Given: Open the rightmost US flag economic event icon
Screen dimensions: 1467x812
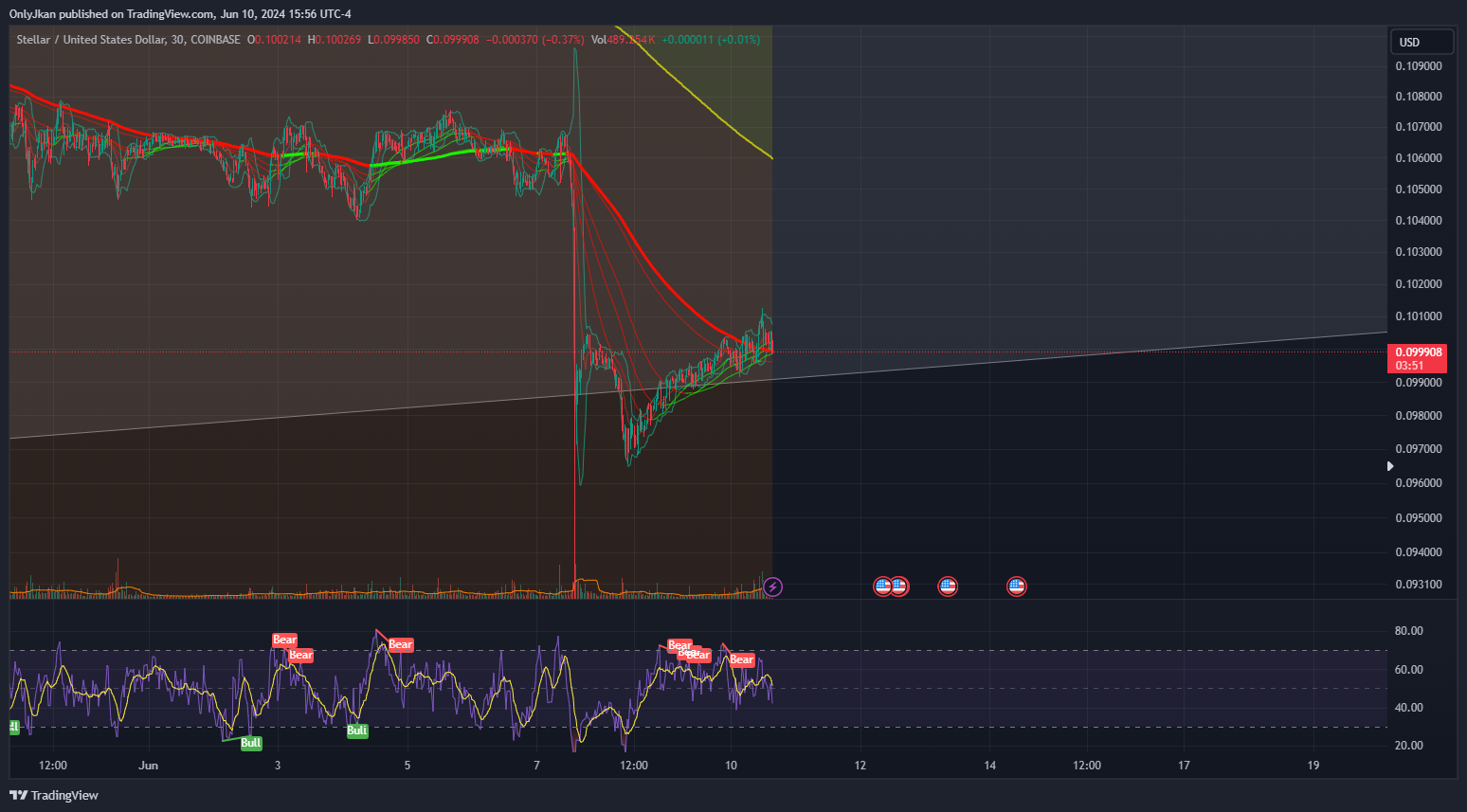Looking at the screenshot, I should 1017,586.
